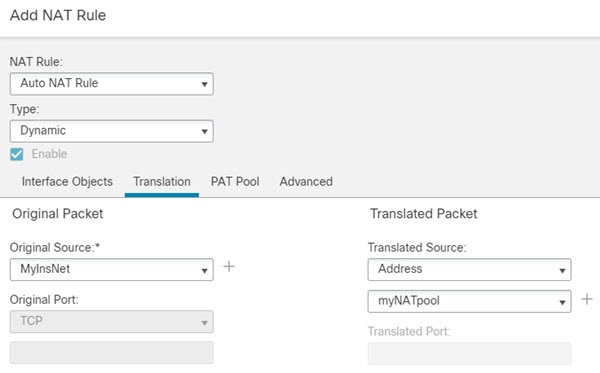Click the Translated Port input field
Screen dimensions: 600x373
click(470, 353)
